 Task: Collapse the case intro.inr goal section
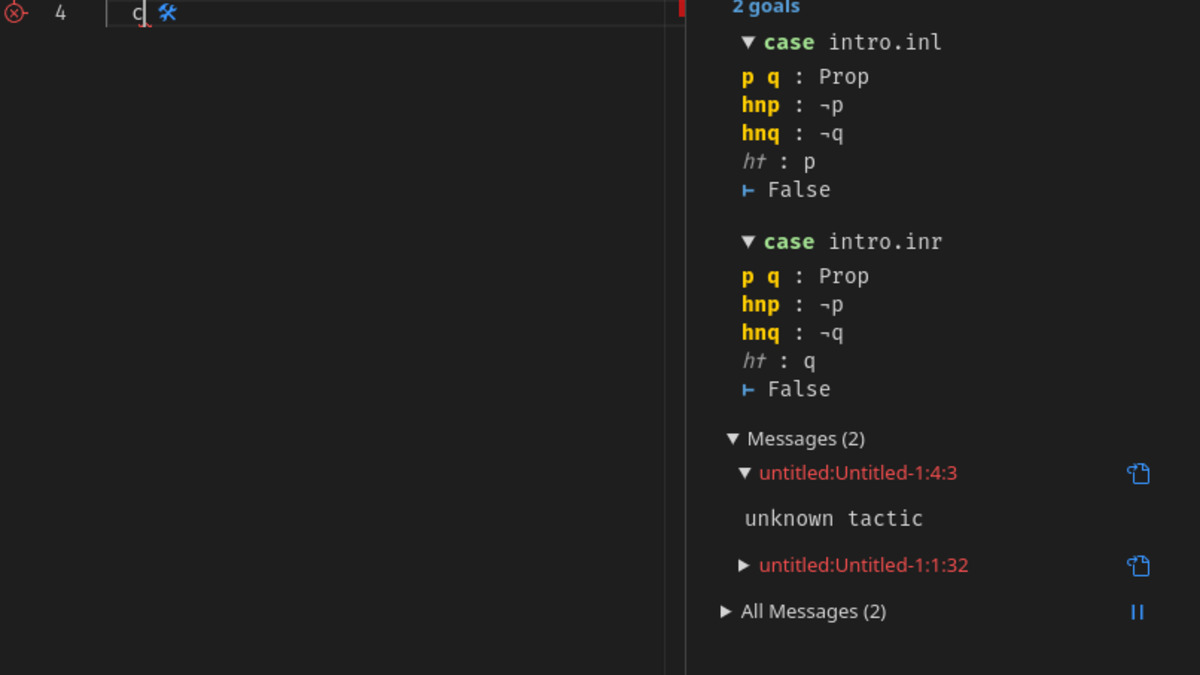tap(746, 241)
